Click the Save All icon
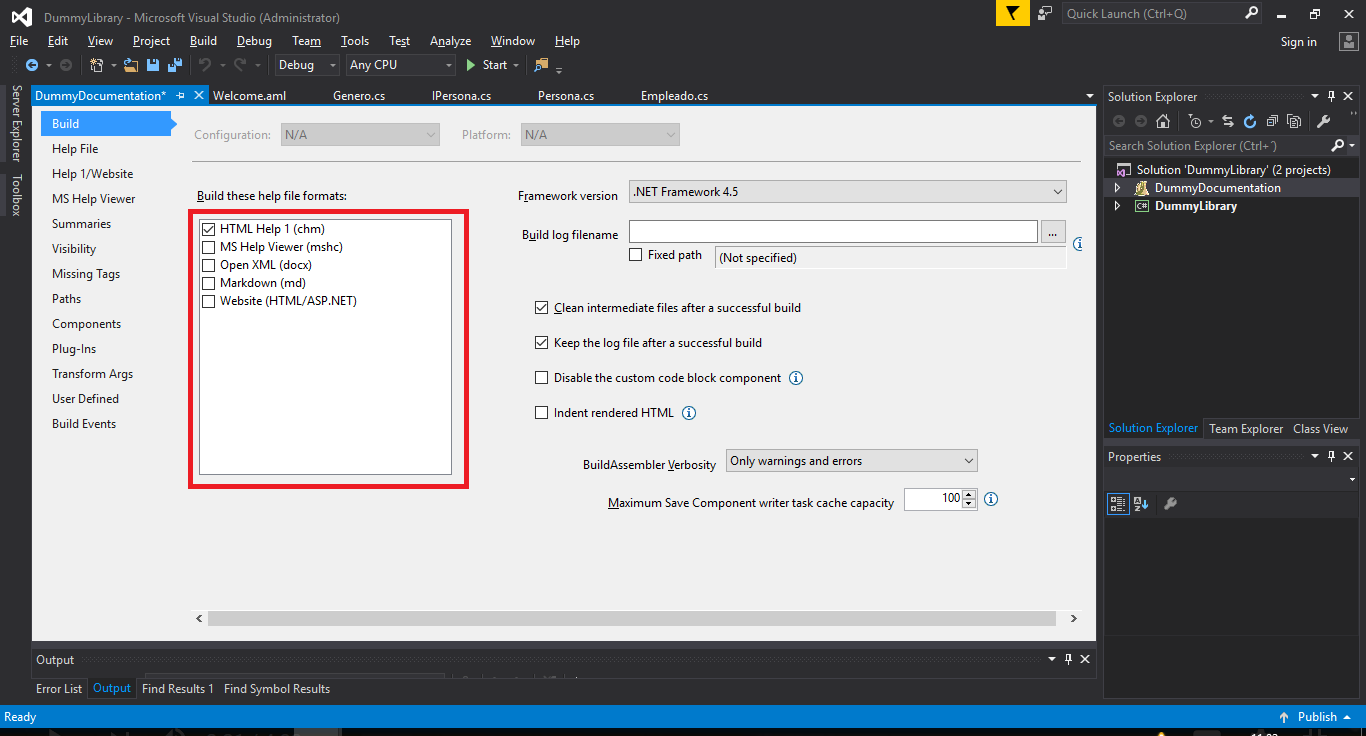This screenshot has width=1366, height=736. 175,65
